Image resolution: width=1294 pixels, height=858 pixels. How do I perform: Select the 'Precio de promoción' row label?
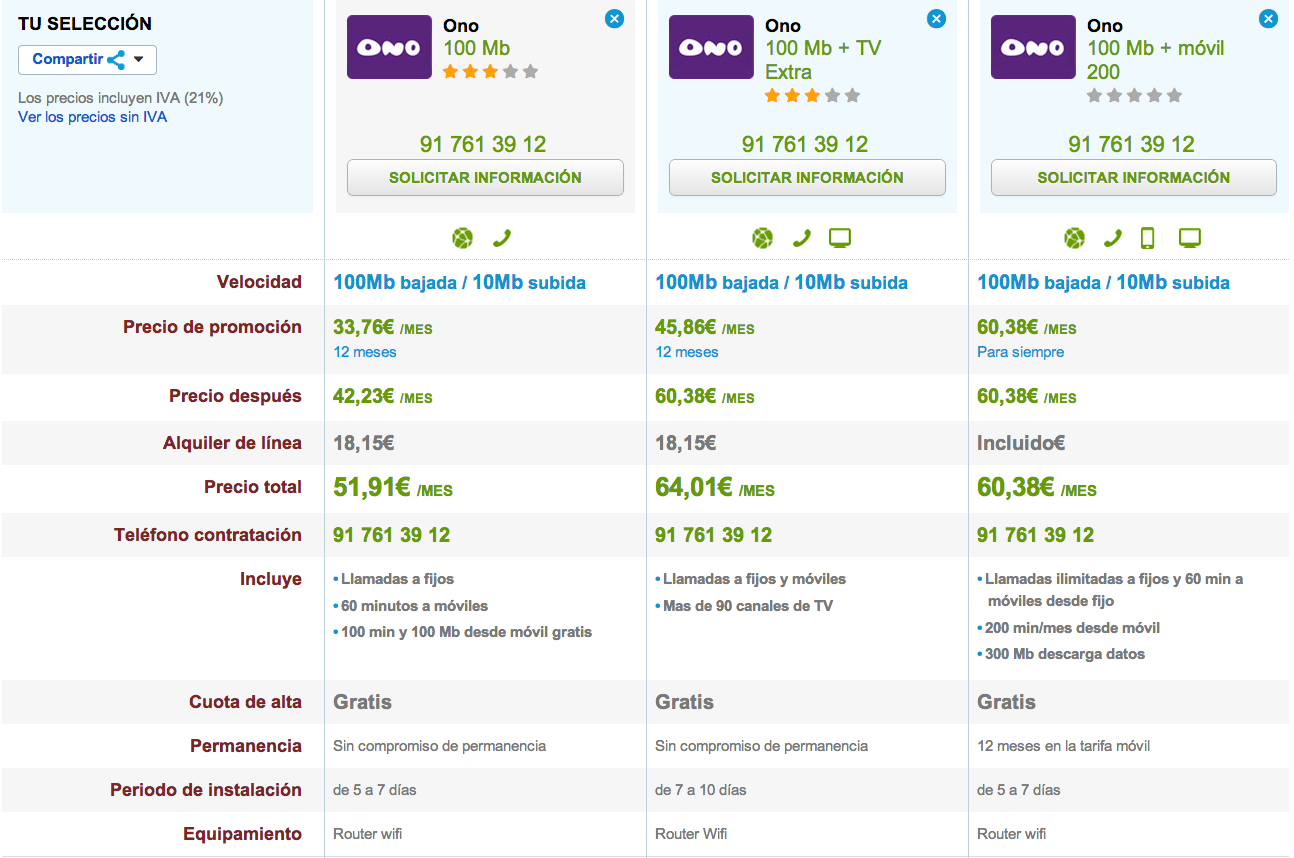(212, 327)
